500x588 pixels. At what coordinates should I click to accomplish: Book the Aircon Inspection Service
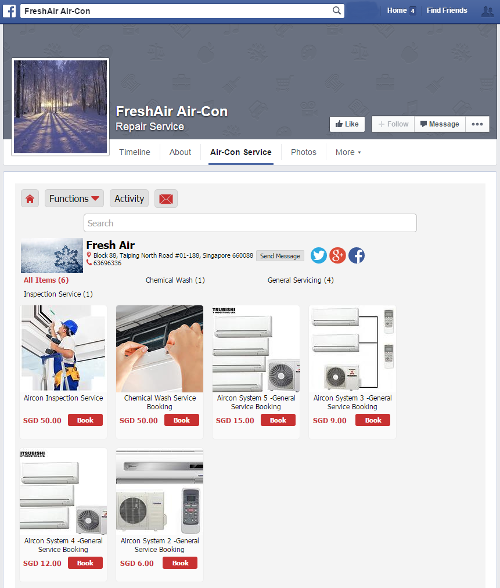pyautogui.click(x=85, y=420)
